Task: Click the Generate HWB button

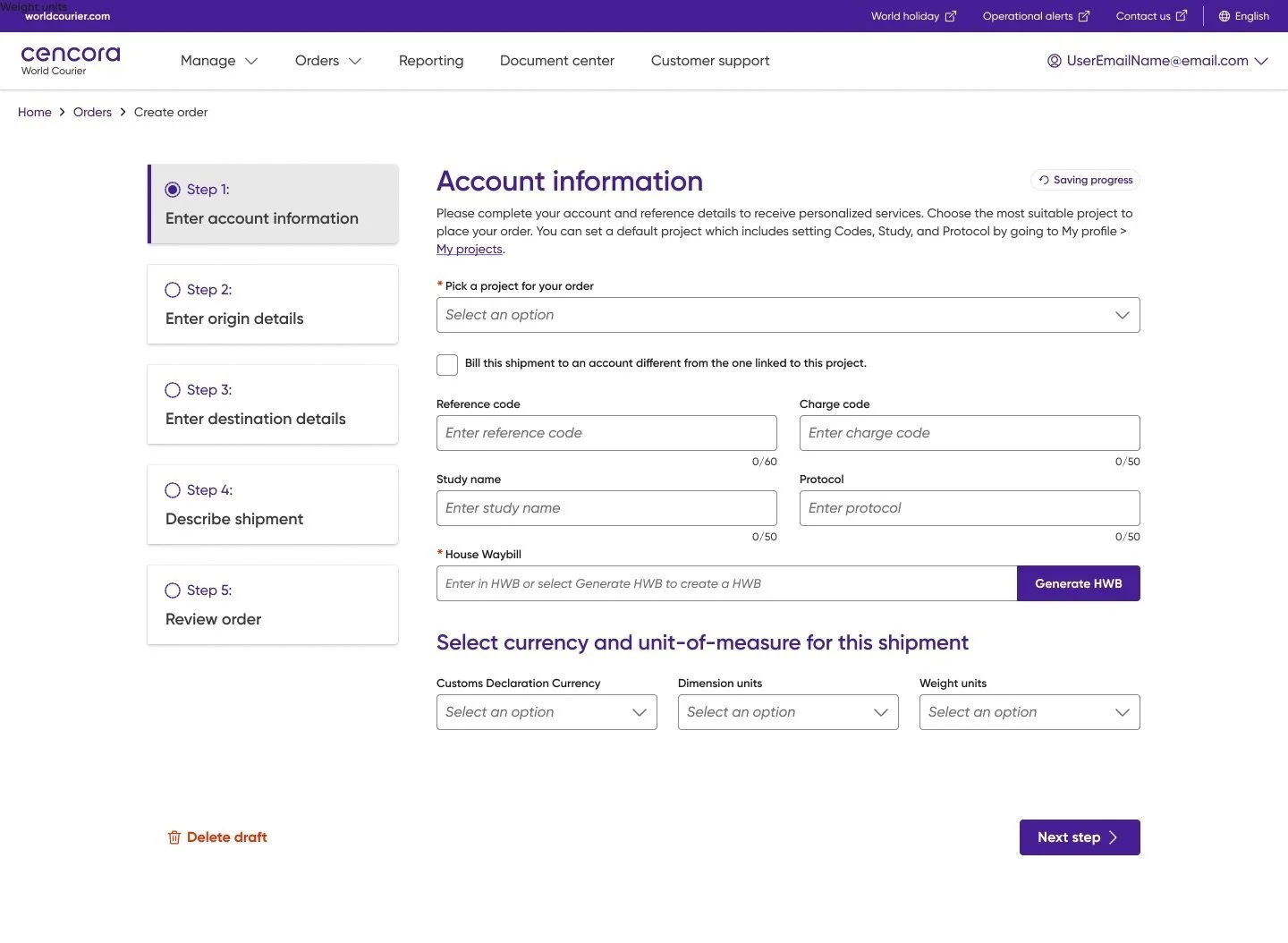Action: pos(1079,583)
